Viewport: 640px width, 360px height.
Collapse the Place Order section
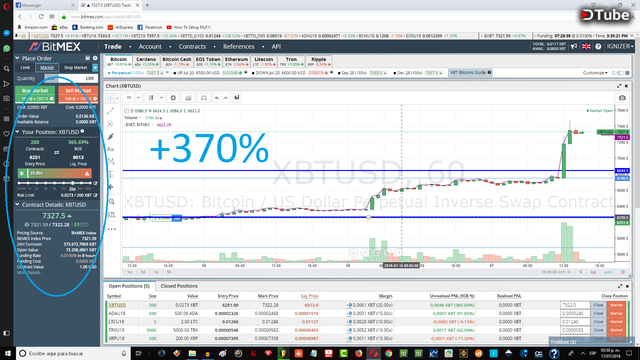tap(18, 58)
